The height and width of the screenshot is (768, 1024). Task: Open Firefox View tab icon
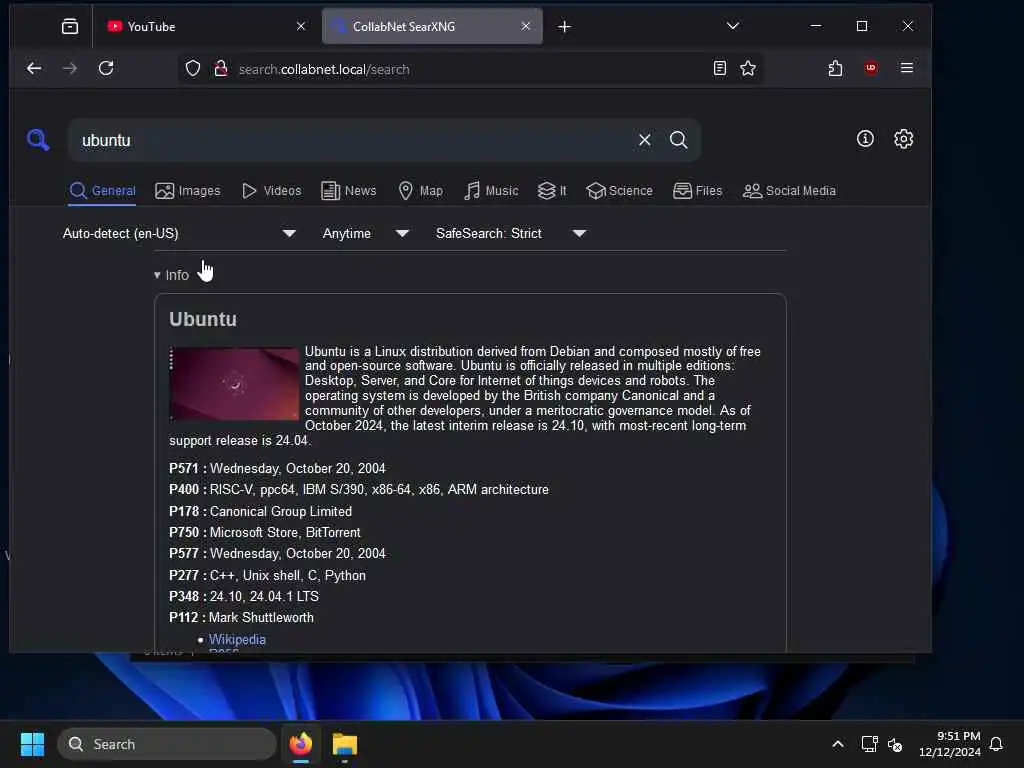click(x=70, y=26)
